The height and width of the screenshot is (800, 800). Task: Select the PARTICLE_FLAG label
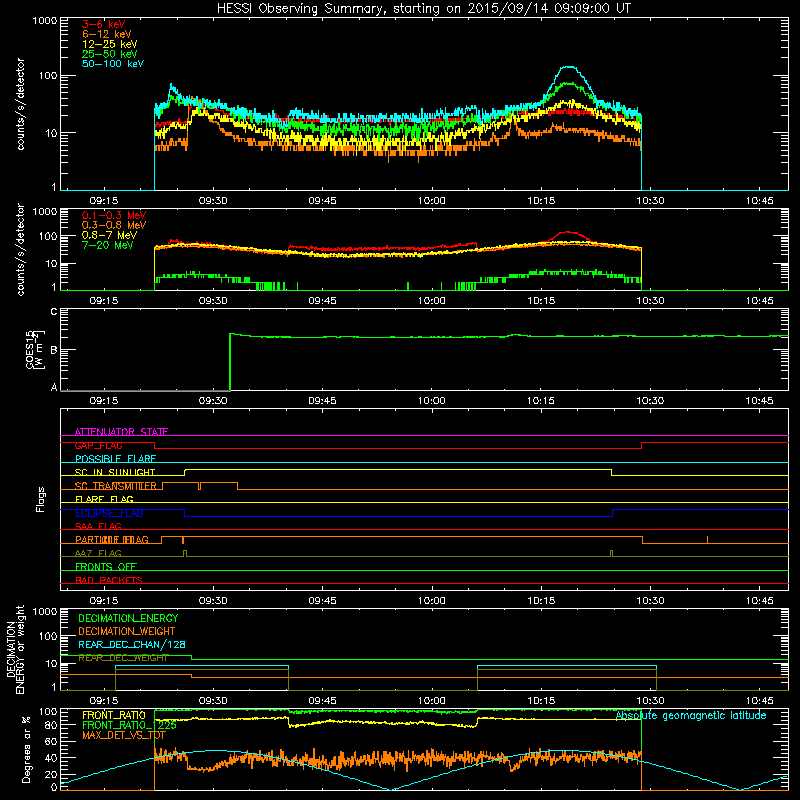[x=112, y=539]
